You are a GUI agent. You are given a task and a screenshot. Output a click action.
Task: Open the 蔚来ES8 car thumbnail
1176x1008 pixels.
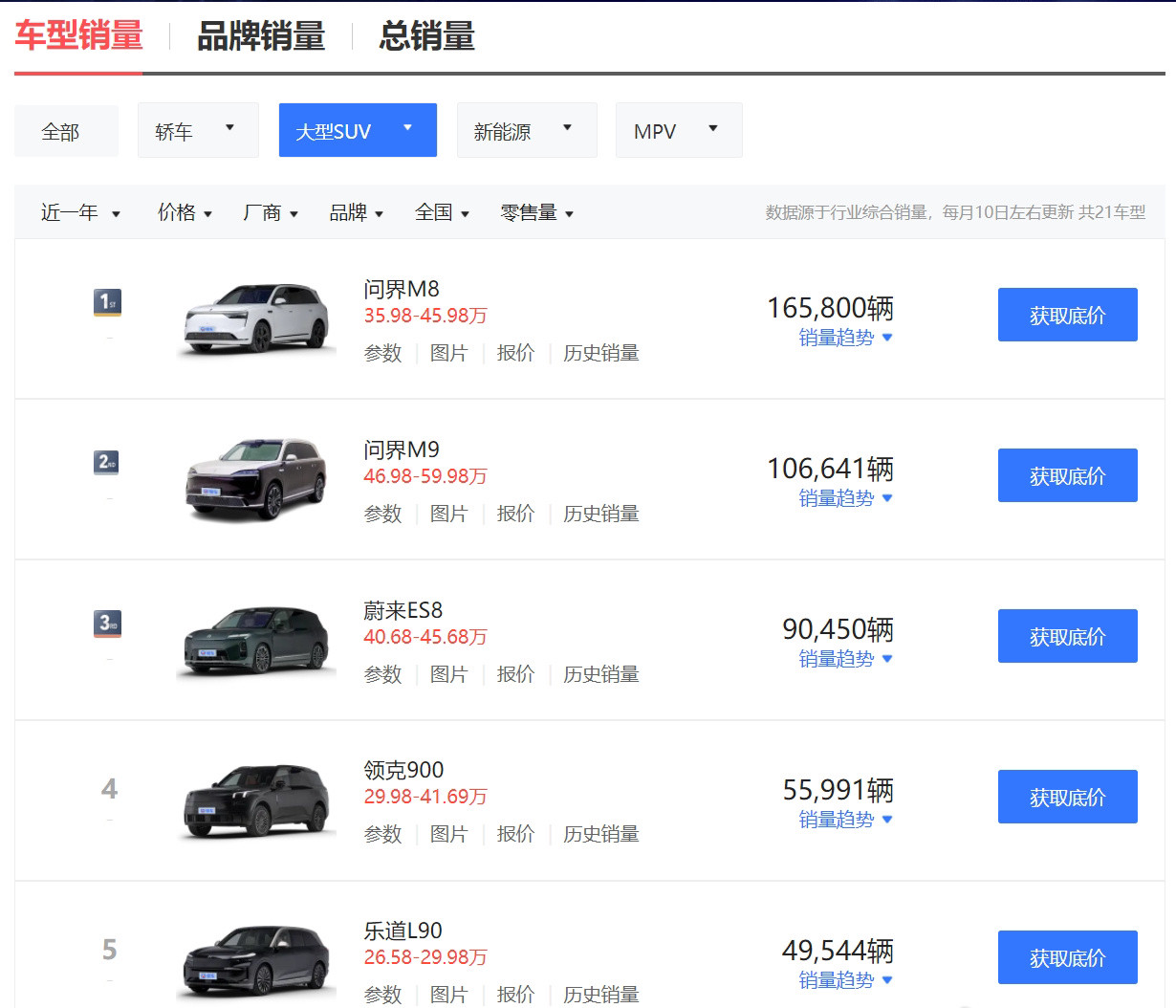coord(256,641)
